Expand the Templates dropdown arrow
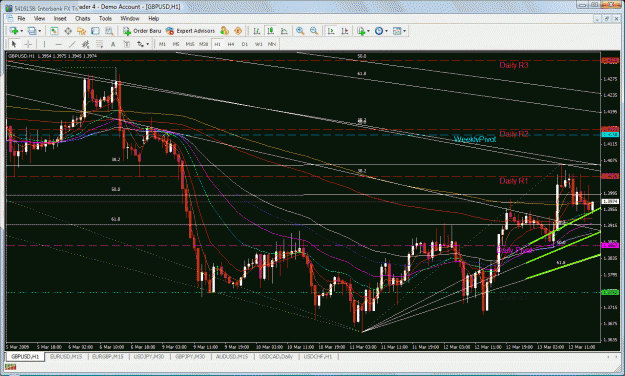The width and height of the screenshot is (625, 376). [x=405, y=31]
